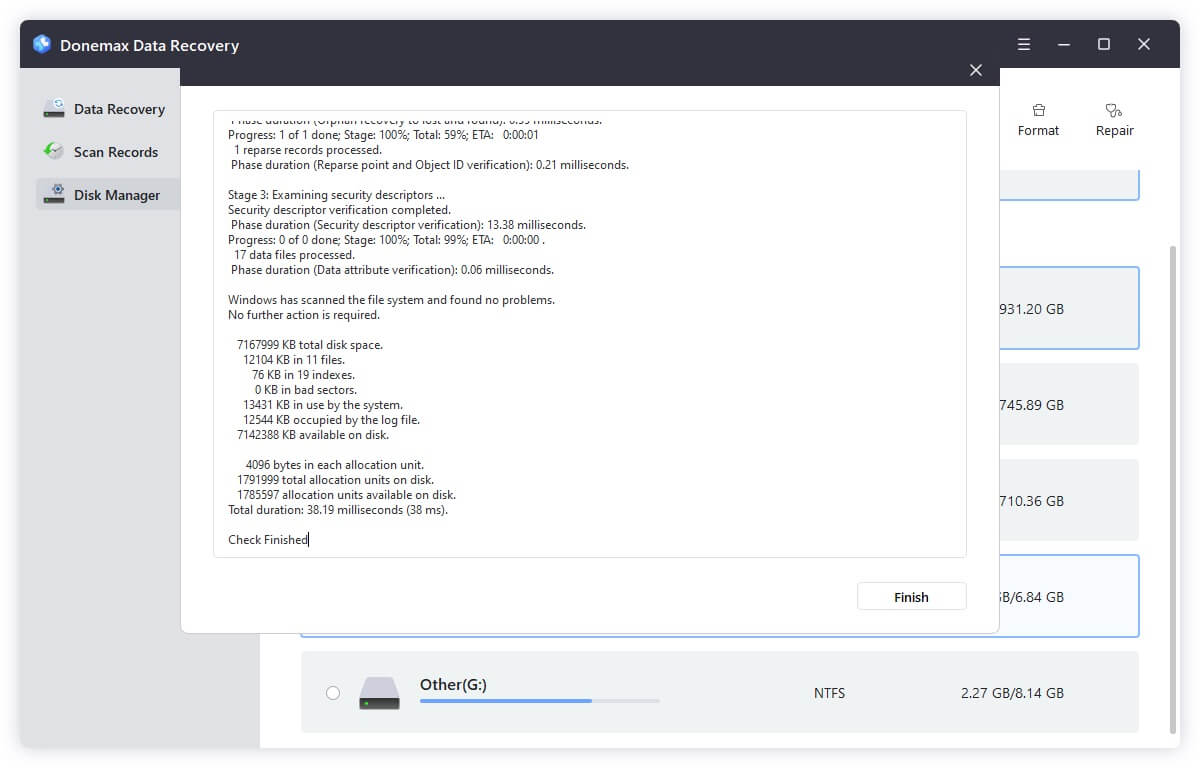This screenshot has width=1200, height=768.
Task: Click the main drive list scrollbar
Action: [x=1174, y=488]
